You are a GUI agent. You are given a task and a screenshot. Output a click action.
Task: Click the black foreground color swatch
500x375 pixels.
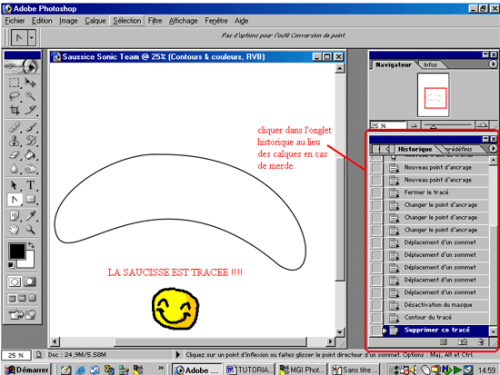pyautogui.click(x=17, y=251)
